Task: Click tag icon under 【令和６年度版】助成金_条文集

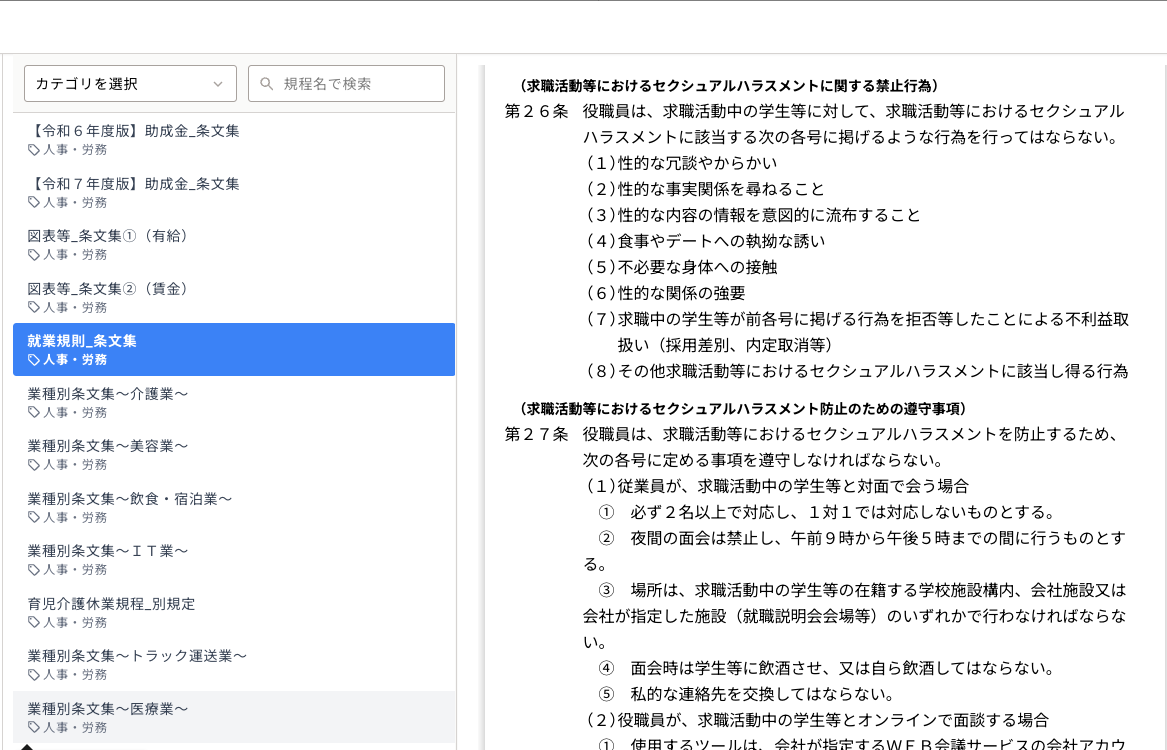Action: (x=34, y=150)
